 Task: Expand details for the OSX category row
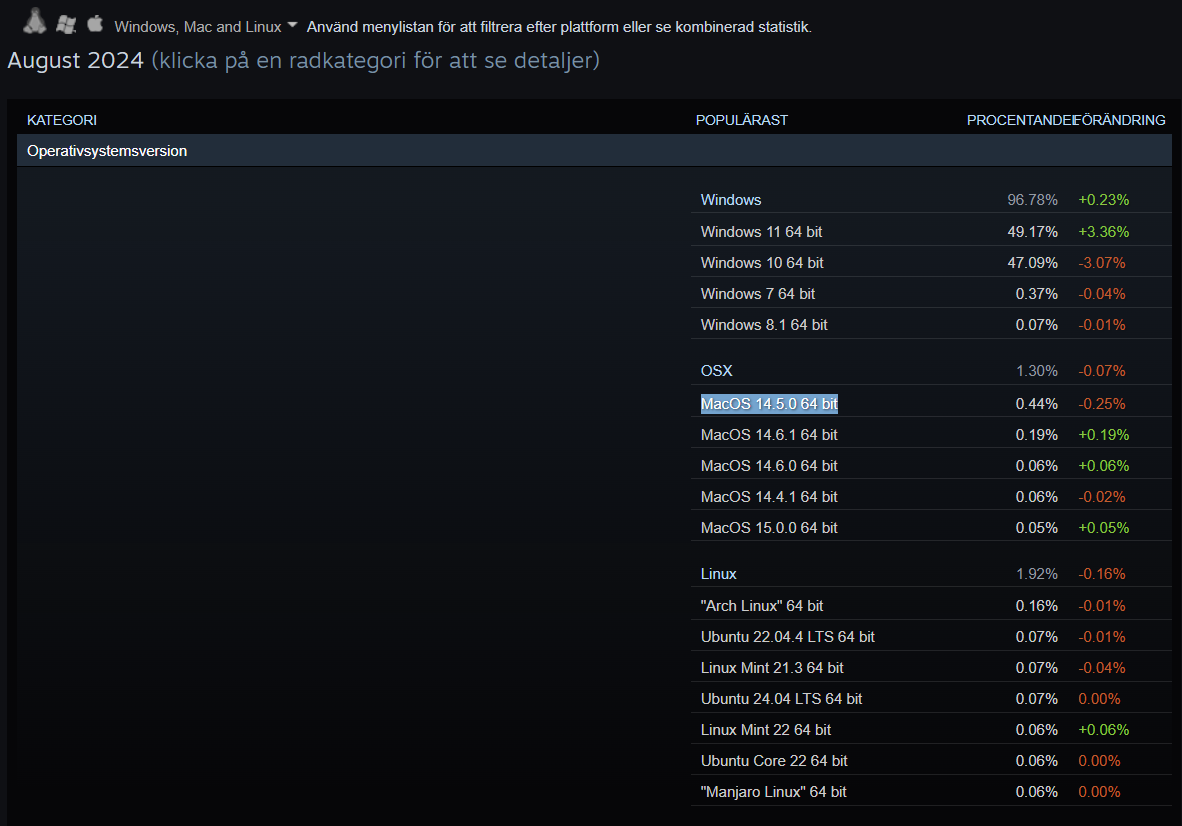pyautogui.click(x=716, y=370)
